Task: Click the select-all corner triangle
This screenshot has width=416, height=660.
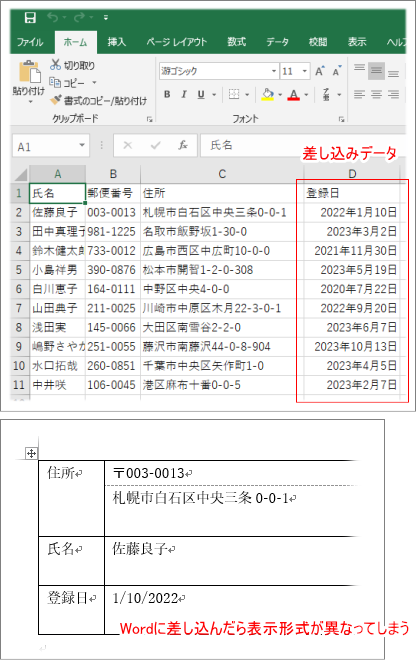Action: tap(20, 174)
